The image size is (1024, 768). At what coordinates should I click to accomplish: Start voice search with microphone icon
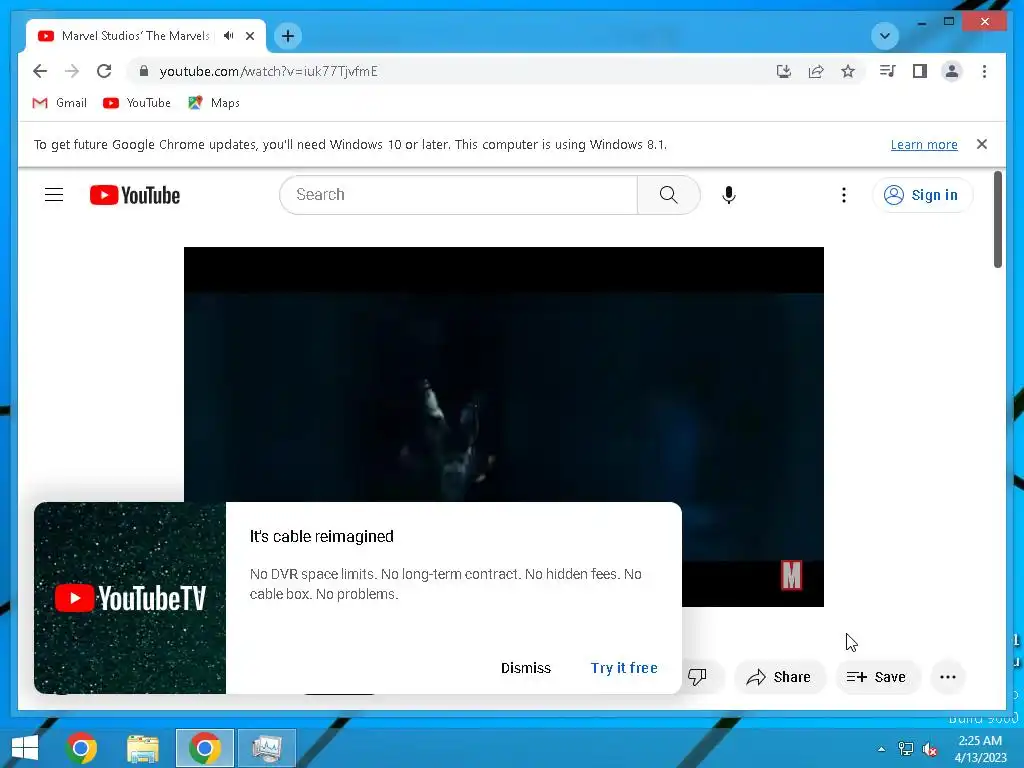click(x=729, y=195)
